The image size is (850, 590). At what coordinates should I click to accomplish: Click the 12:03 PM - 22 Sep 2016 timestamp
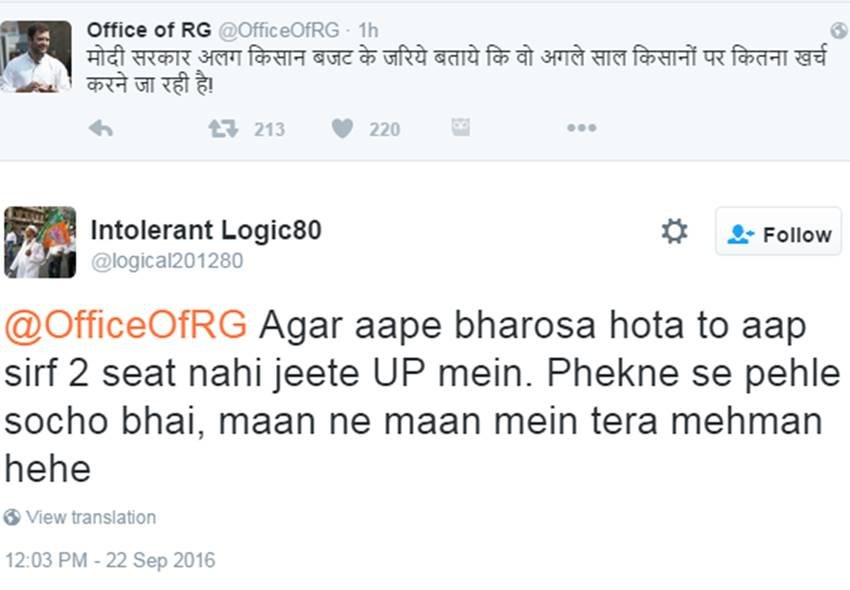[x=110, y=560]
